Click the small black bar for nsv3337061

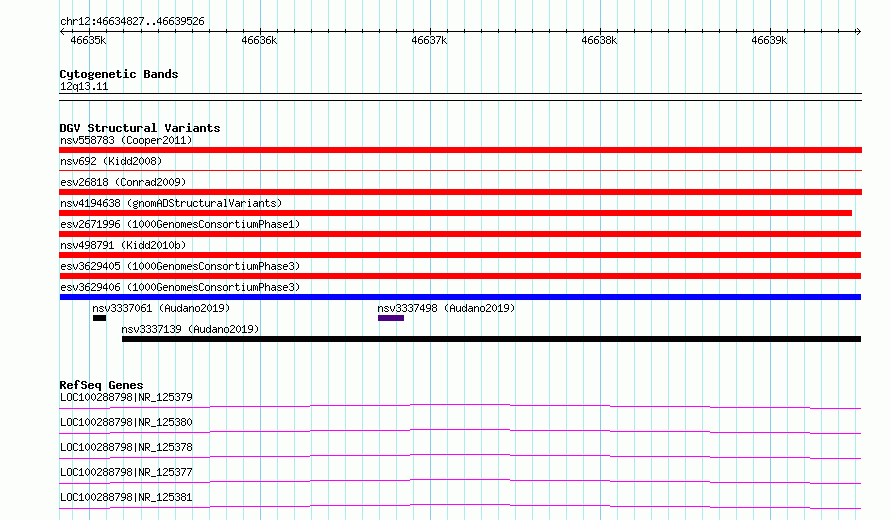pos(99,318)
